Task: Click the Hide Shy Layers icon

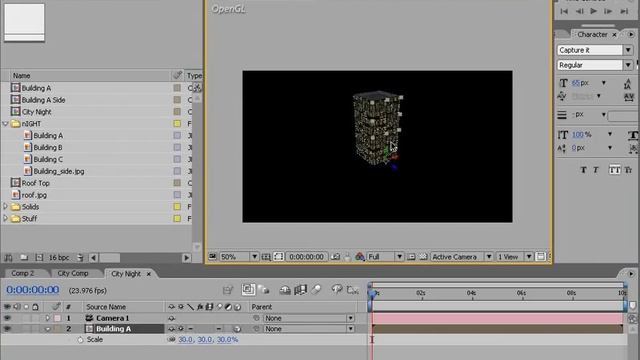Action: (285, 290)
